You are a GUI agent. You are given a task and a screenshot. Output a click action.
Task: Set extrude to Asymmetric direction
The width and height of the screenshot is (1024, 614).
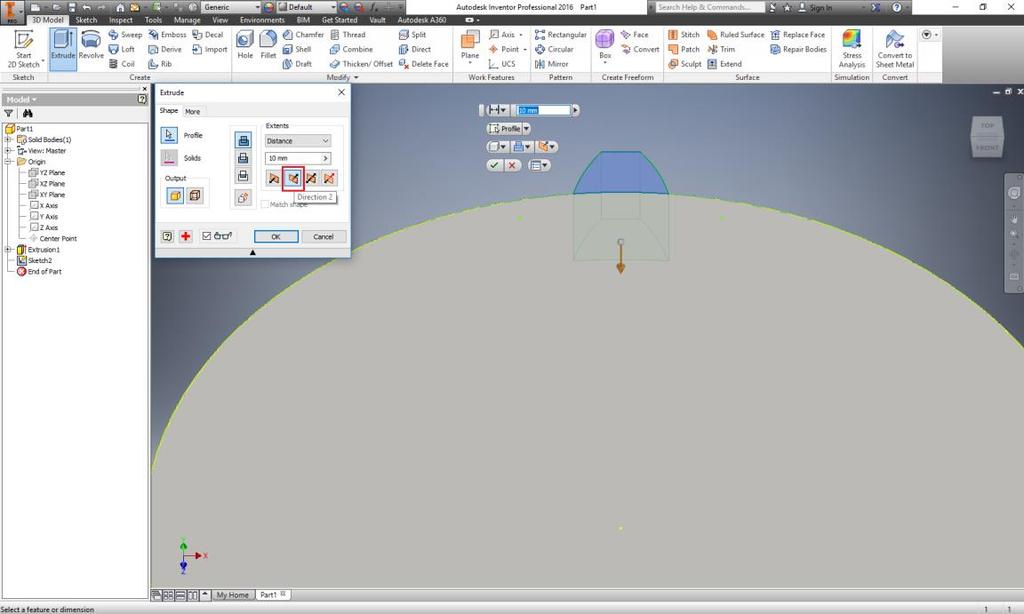pos(330,178)
